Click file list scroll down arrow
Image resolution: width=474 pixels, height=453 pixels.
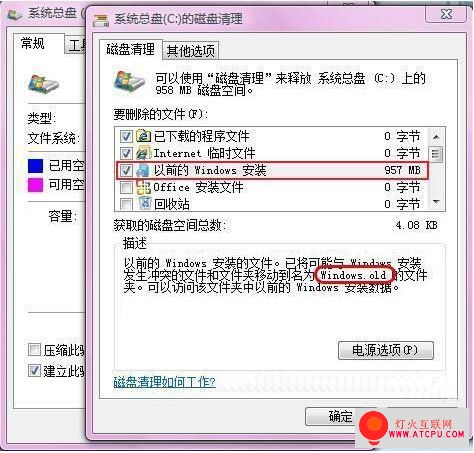click(436, 201)
